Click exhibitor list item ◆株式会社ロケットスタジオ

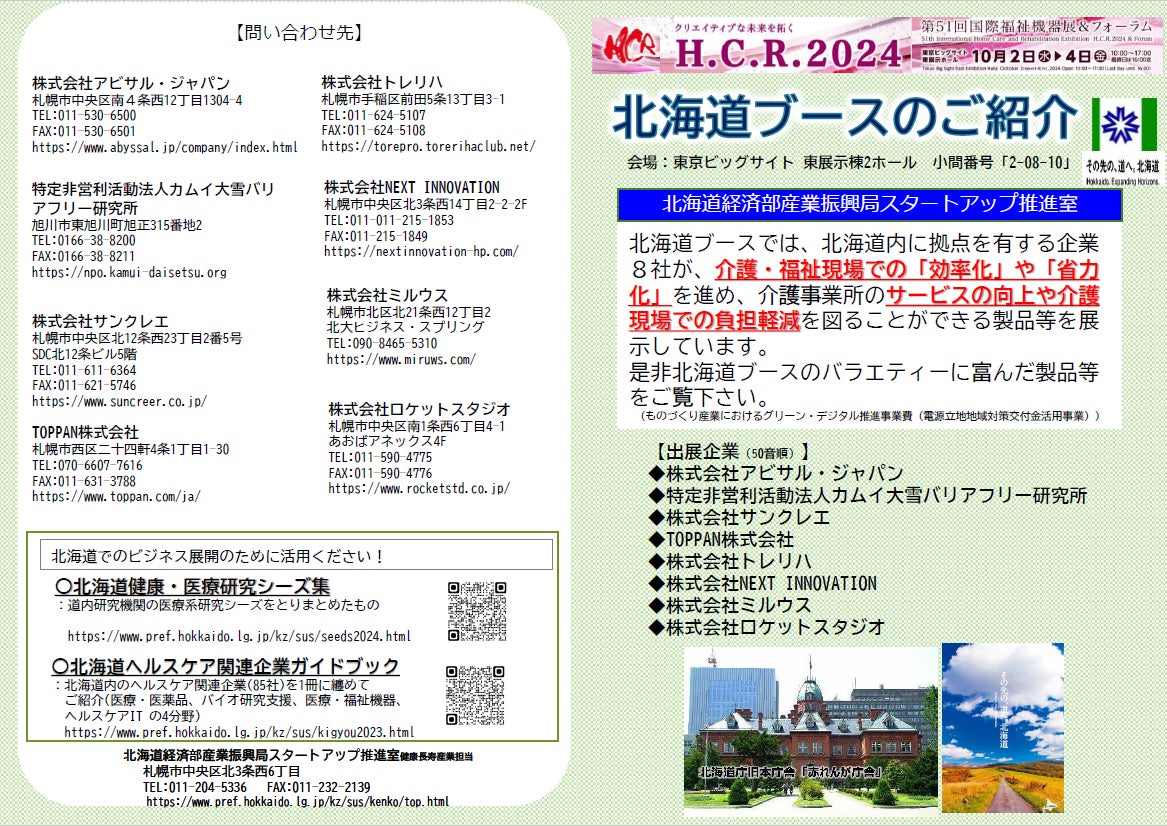pos(767,627)
